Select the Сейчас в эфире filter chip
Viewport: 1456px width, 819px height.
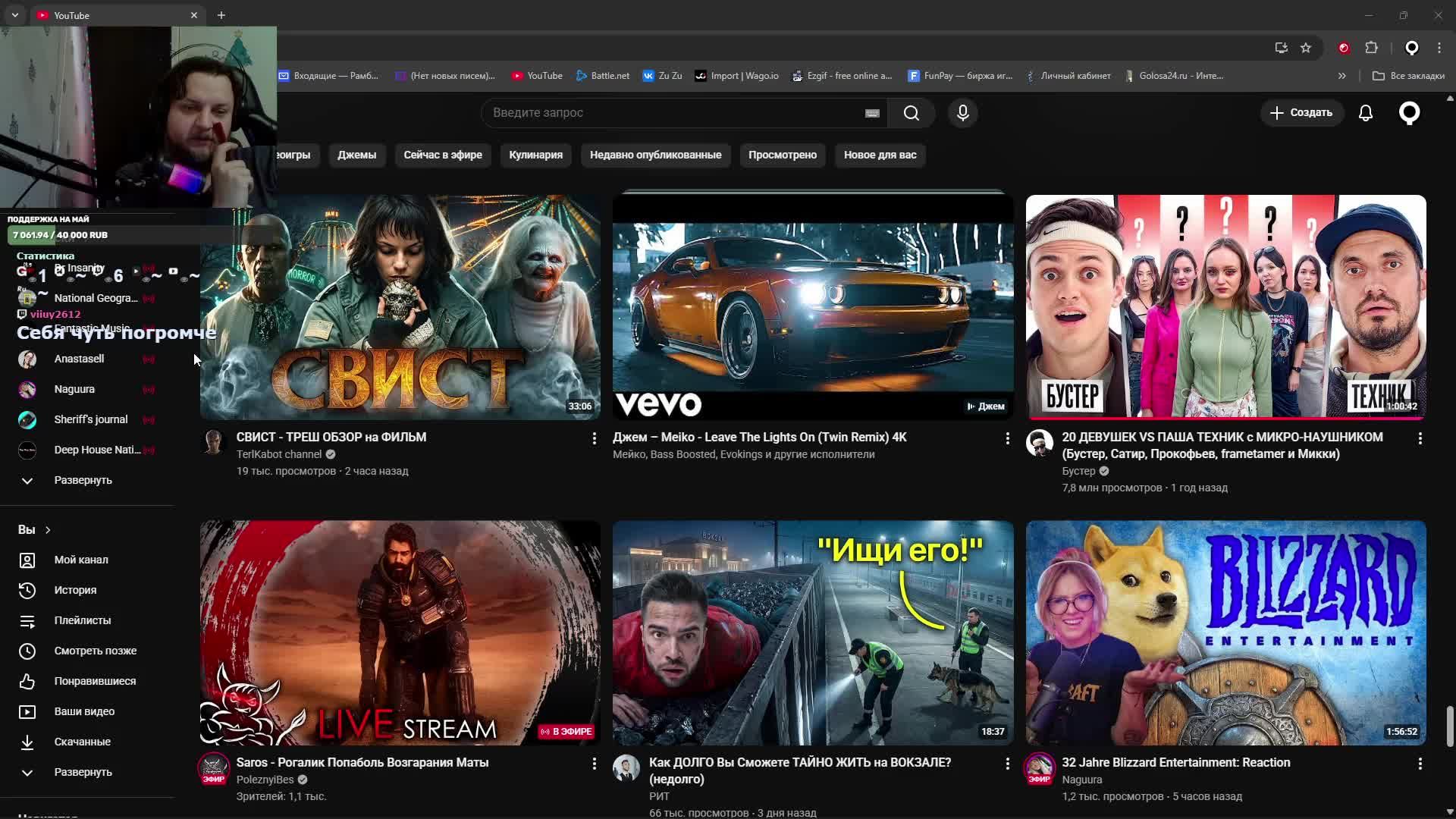point(442,155)
